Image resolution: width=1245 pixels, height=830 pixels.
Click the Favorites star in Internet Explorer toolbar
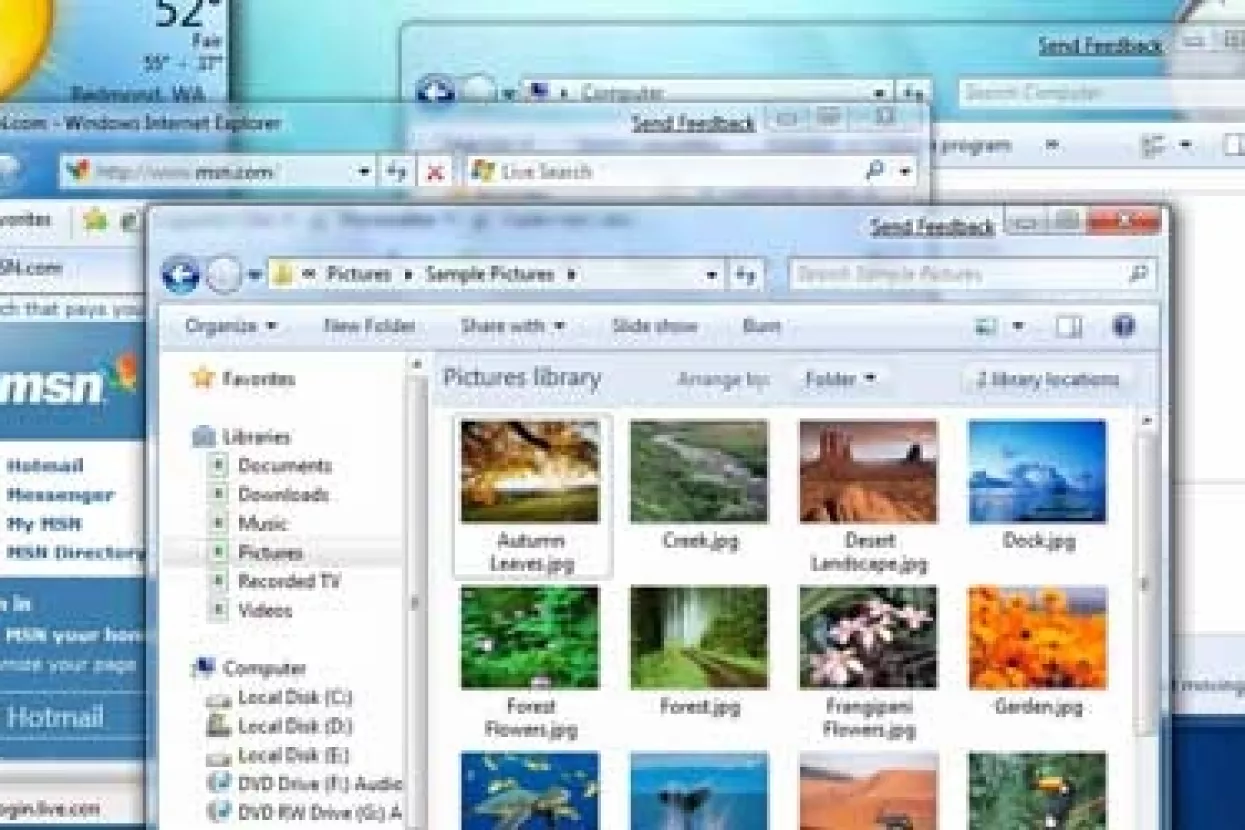tap(95, 219)
